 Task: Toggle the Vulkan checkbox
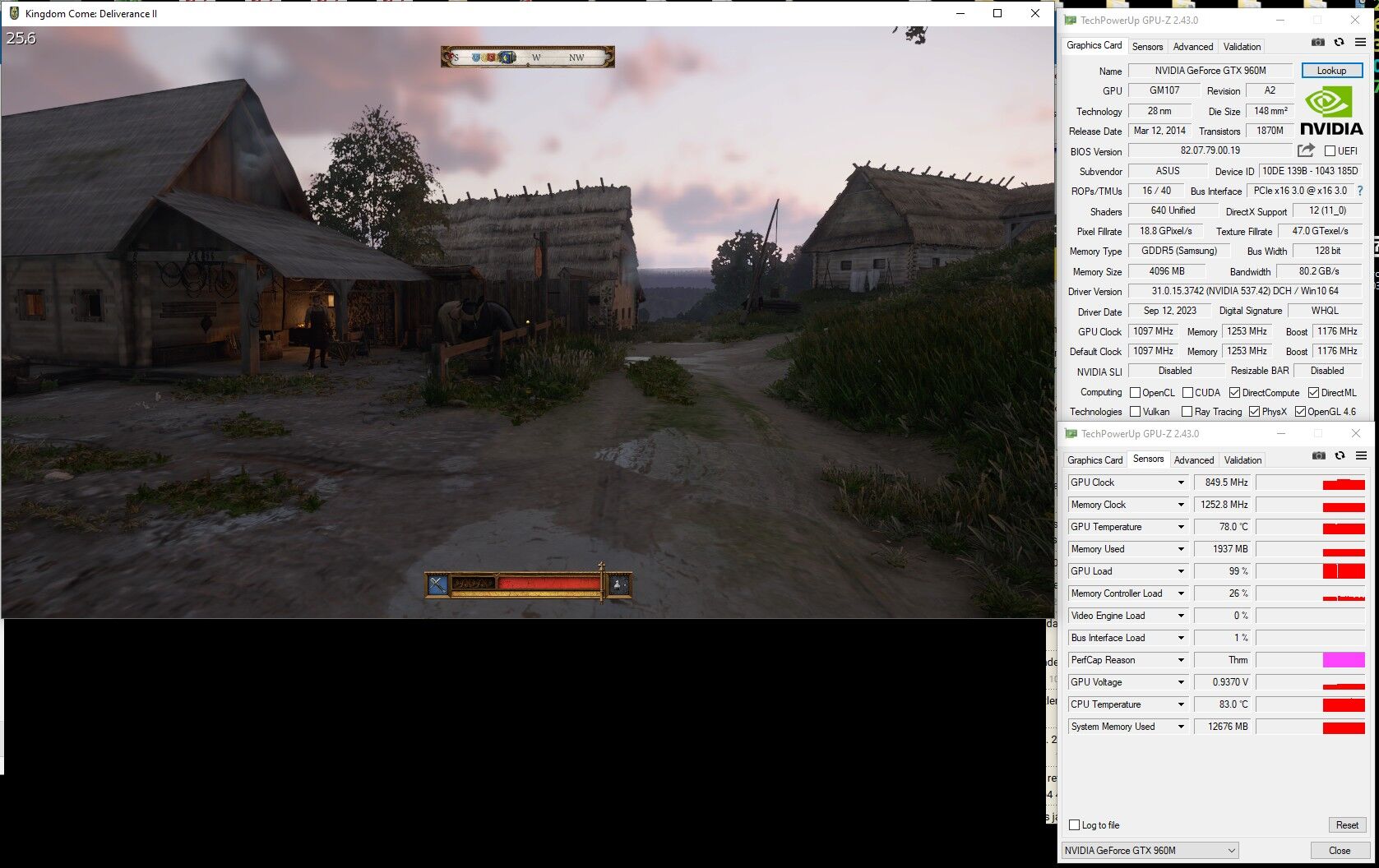pyautogui.click(x=1135, y=412)
